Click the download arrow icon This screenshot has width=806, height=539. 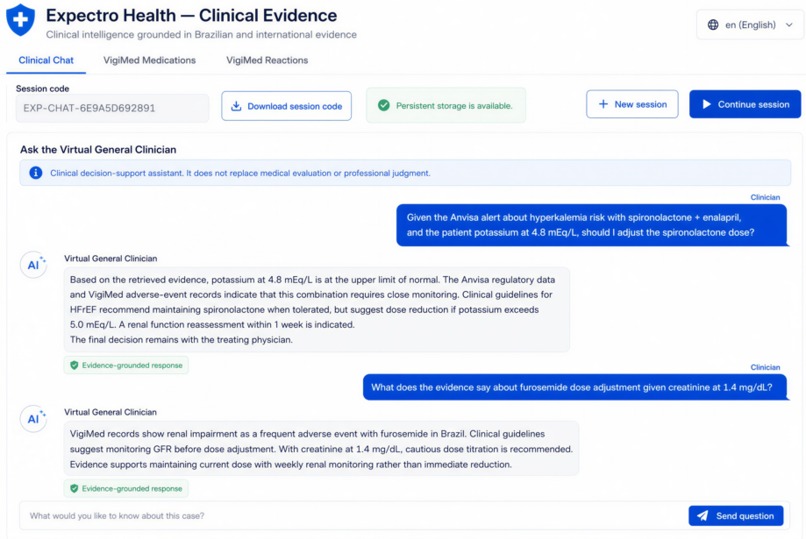click(236, 106)
